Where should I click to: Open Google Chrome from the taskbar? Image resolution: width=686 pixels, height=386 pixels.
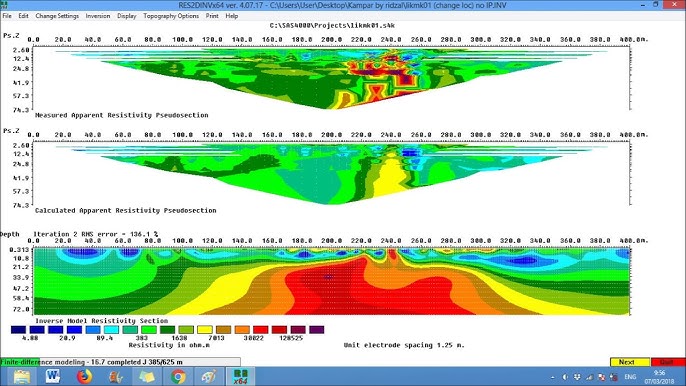click(178, 376)
